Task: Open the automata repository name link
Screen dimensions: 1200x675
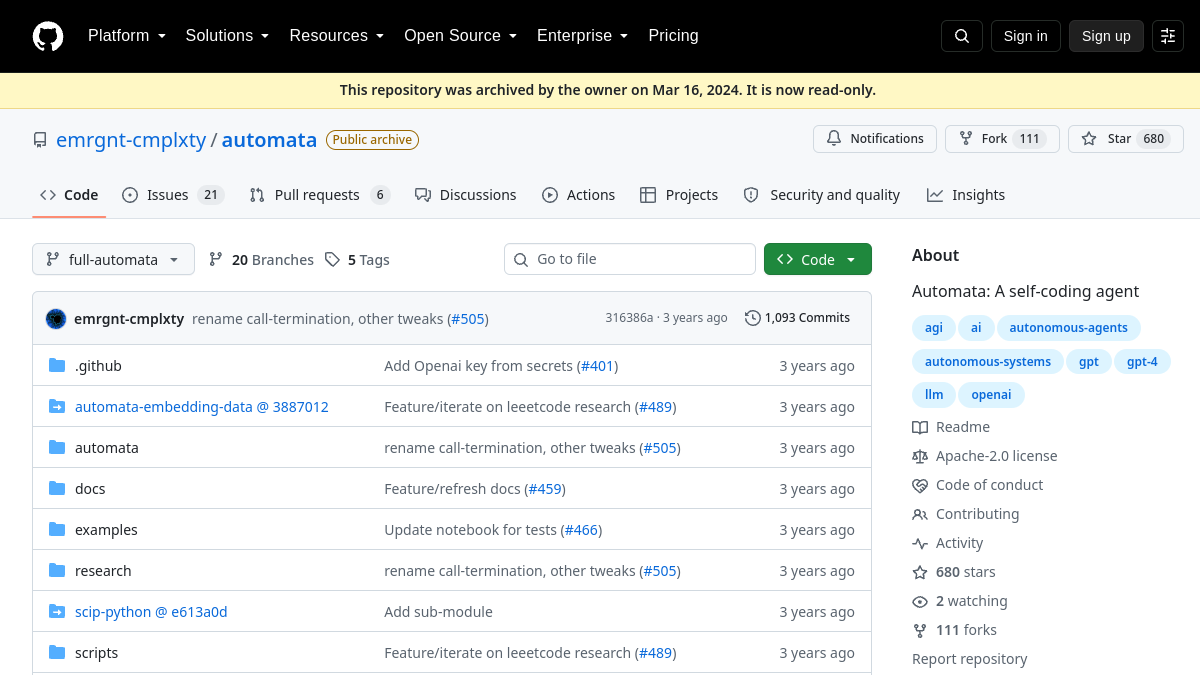Action: 269,140
